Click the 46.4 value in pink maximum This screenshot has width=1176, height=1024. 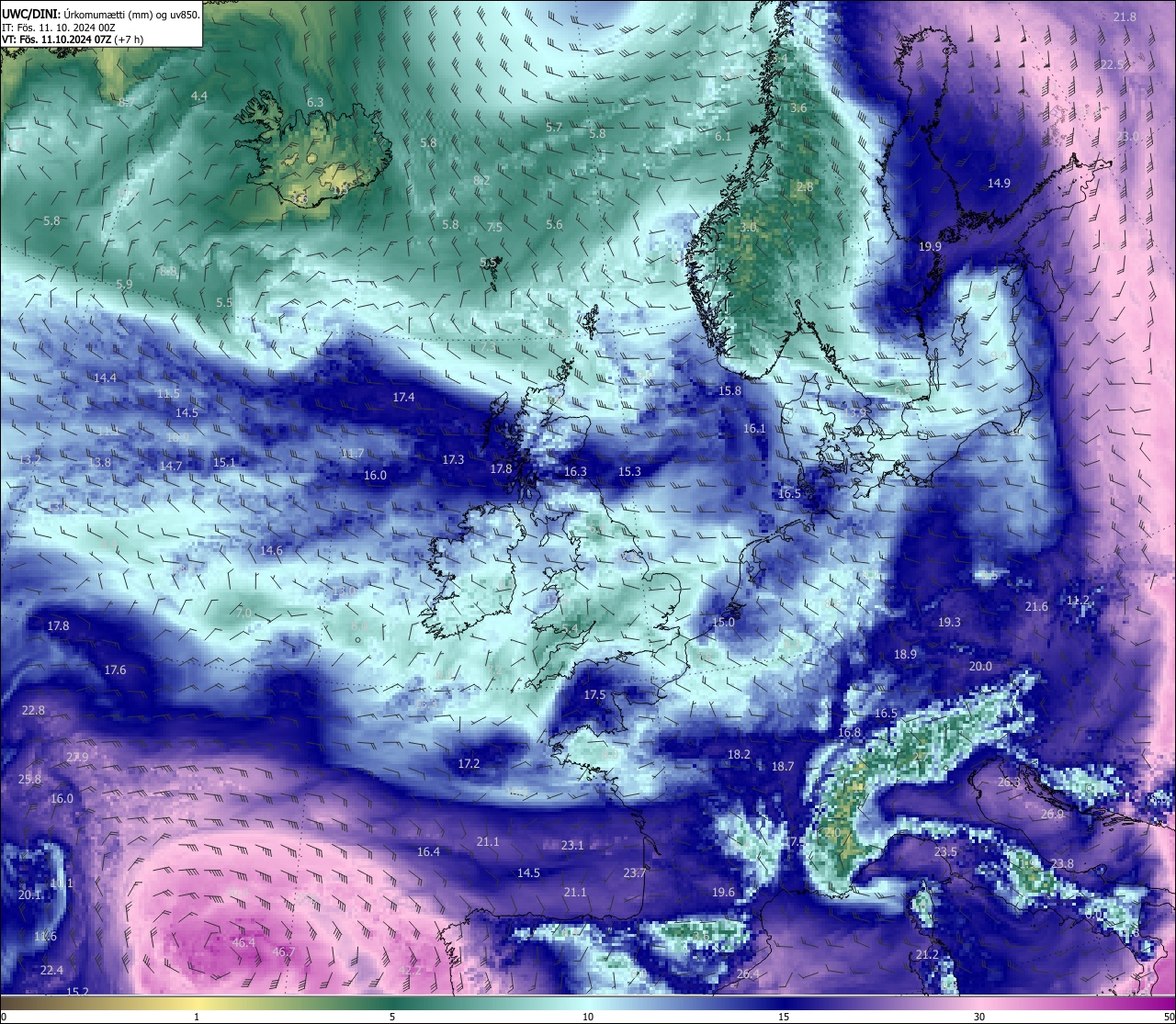coord(243,943)
